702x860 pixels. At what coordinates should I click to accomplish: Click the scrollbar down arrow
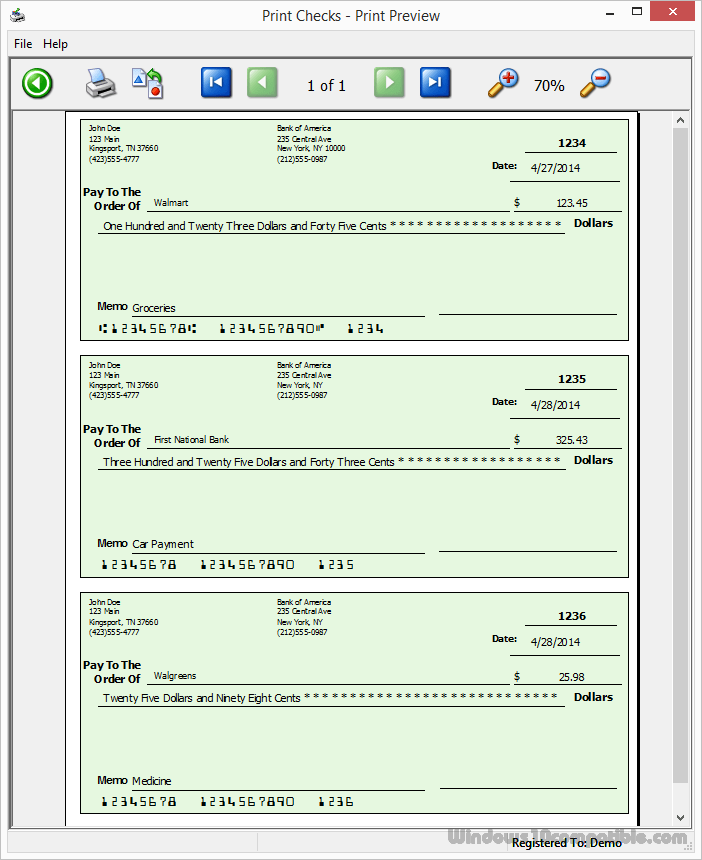point(681,817)
